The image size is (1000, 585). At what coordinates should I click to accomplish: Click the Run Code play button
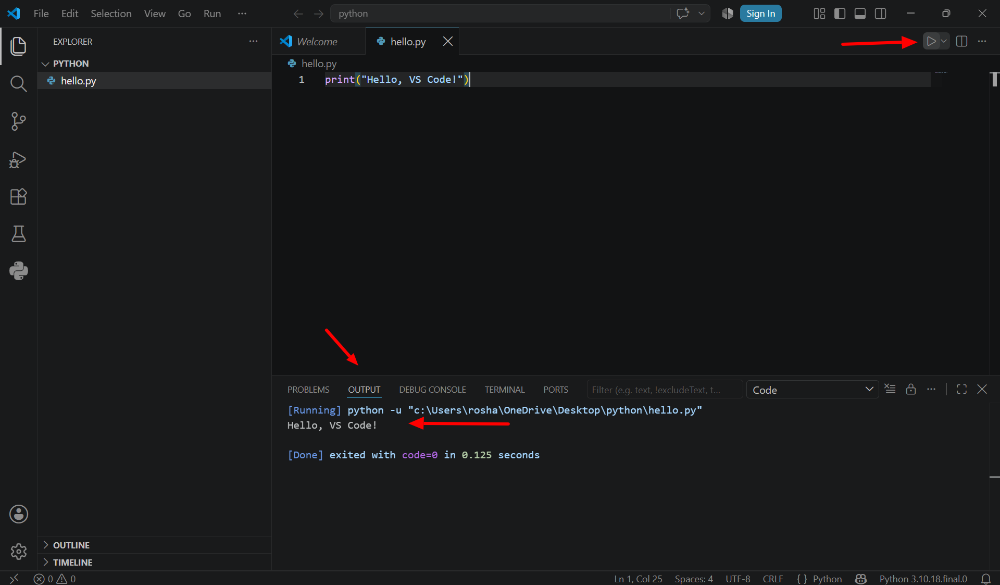[931, 41]
